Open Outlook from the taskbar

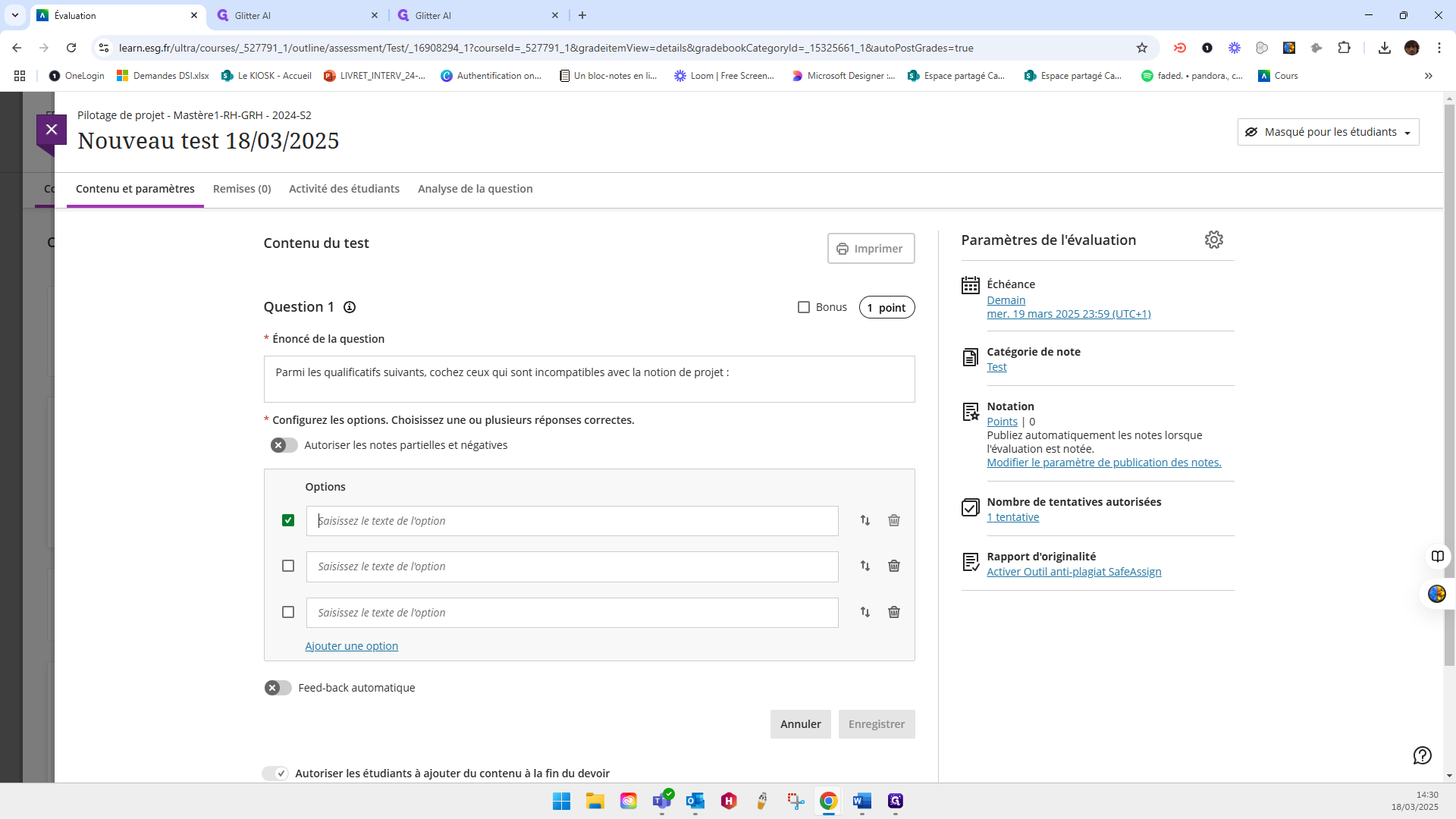695,801
